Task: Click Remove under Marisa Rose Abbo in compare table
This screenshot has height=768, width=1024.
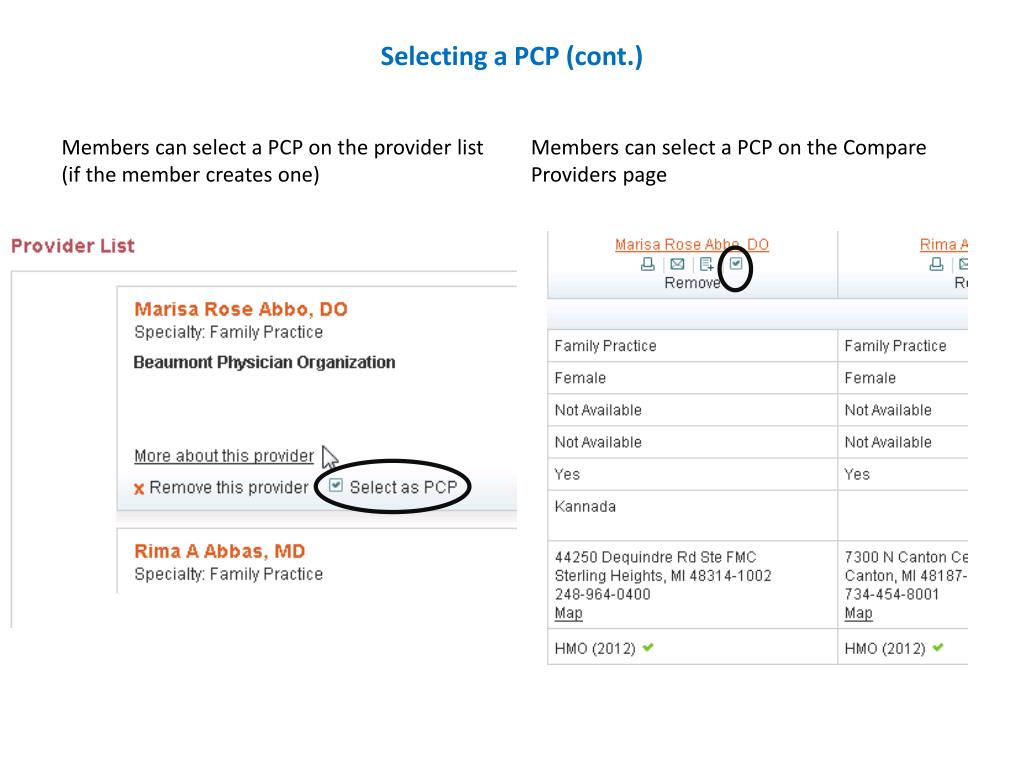Action: (692, 283)
